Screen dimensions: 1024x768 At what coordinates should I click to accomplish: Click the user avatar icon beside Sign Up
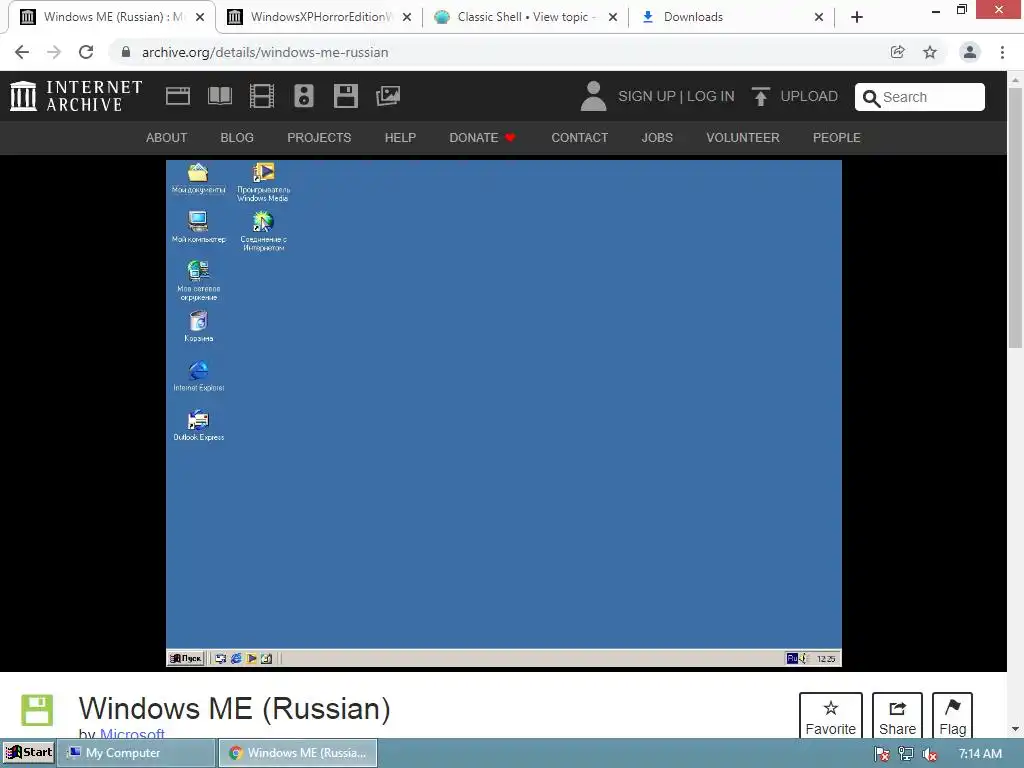[x=593, y=96]
